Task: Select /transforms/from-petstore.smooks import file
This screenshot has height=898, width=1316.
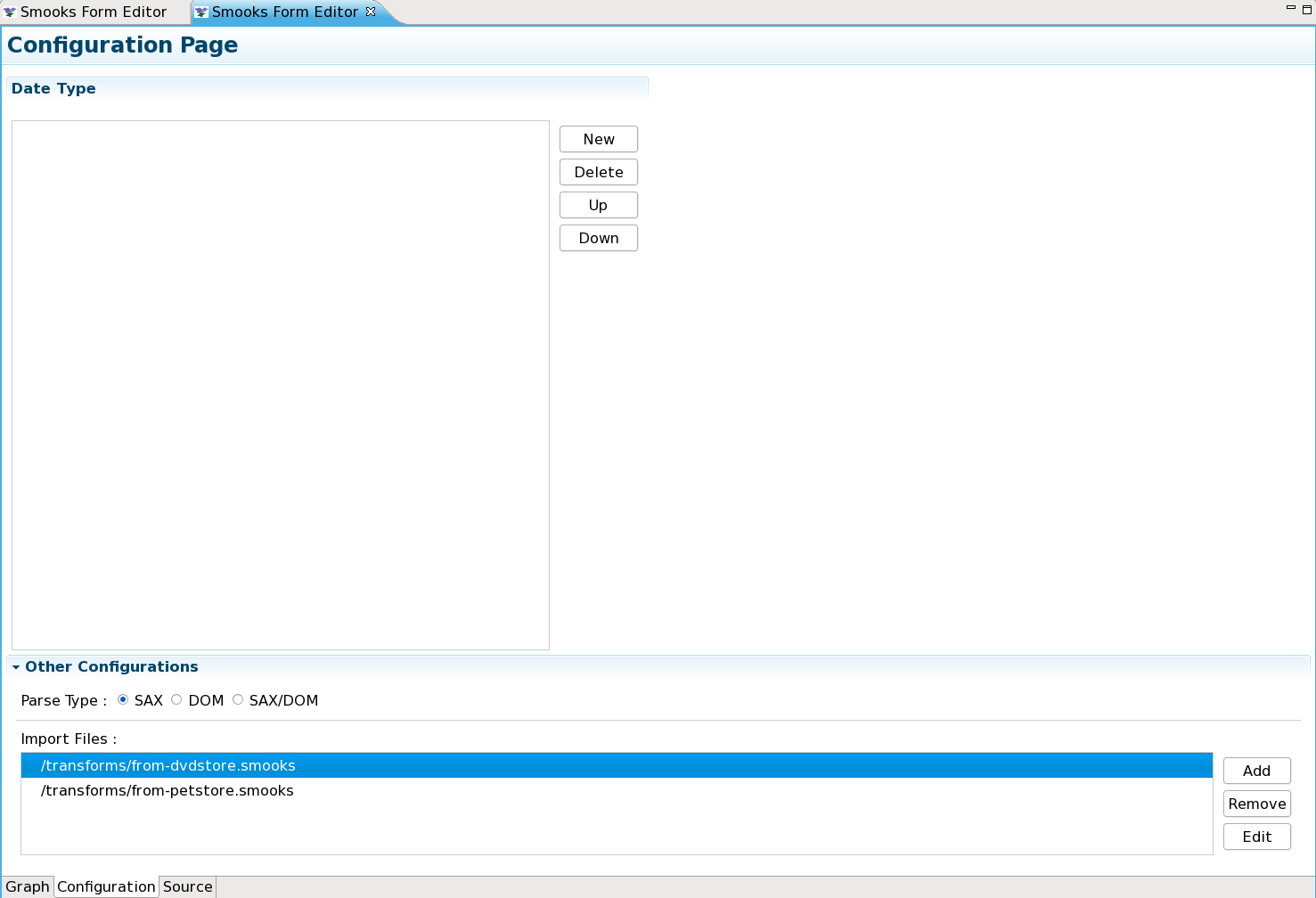Action: click(617, 790)
